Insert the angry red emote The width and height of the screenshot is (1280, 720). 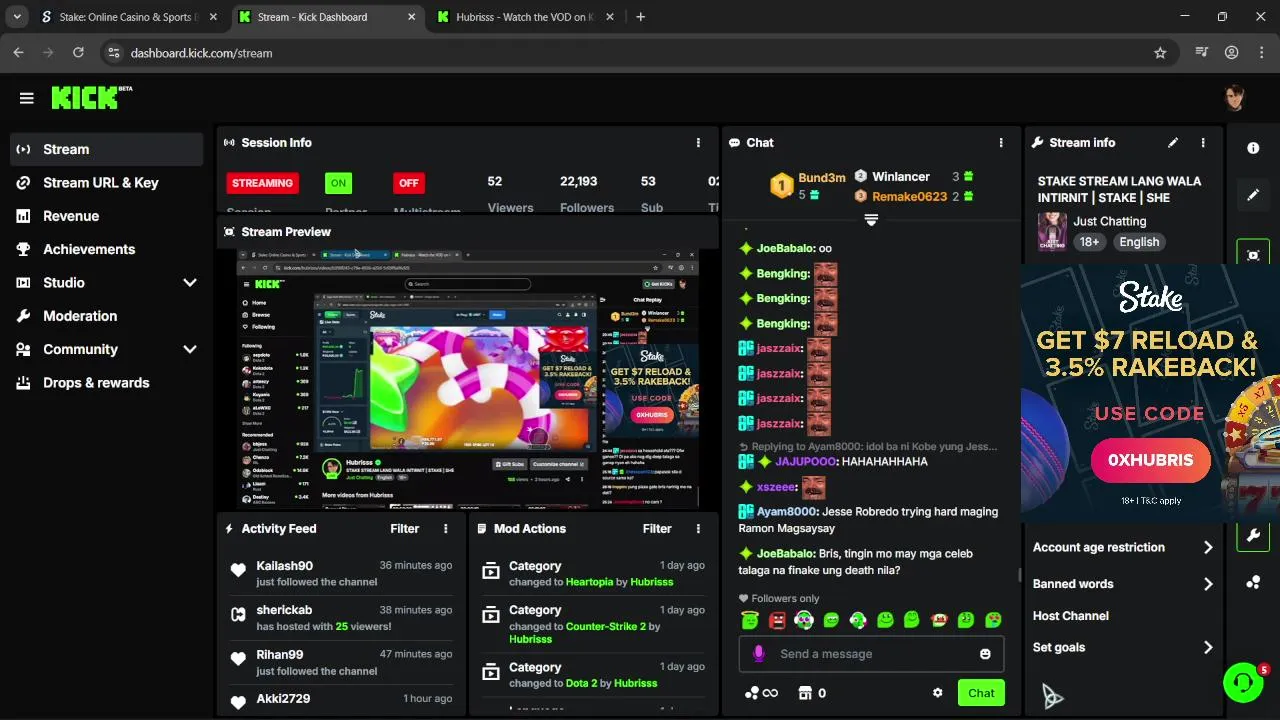click(777, 621)
